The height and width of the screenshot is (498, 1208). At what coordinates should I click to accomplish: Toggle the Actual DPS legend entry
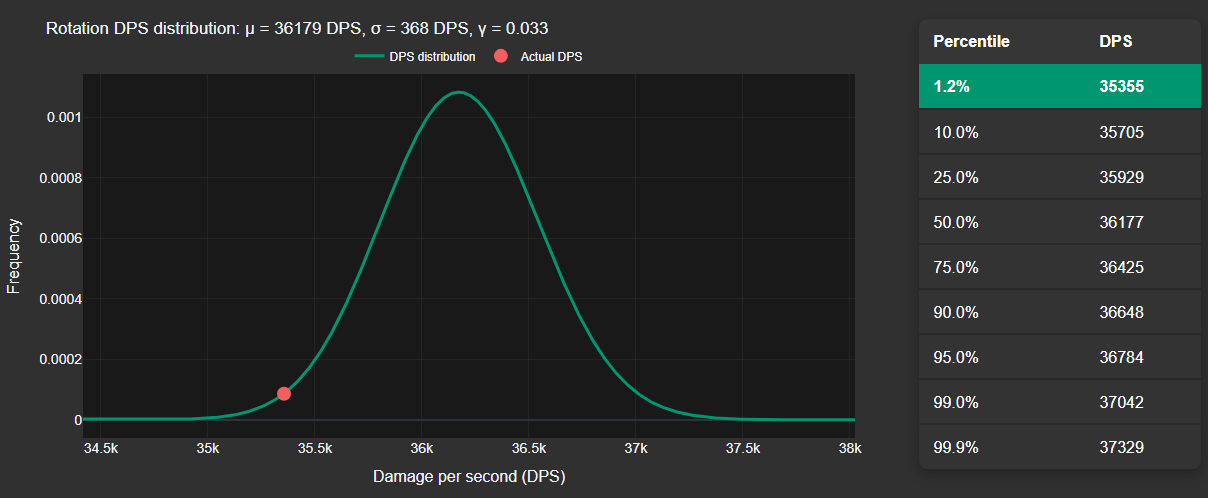[x=538, y=57]
